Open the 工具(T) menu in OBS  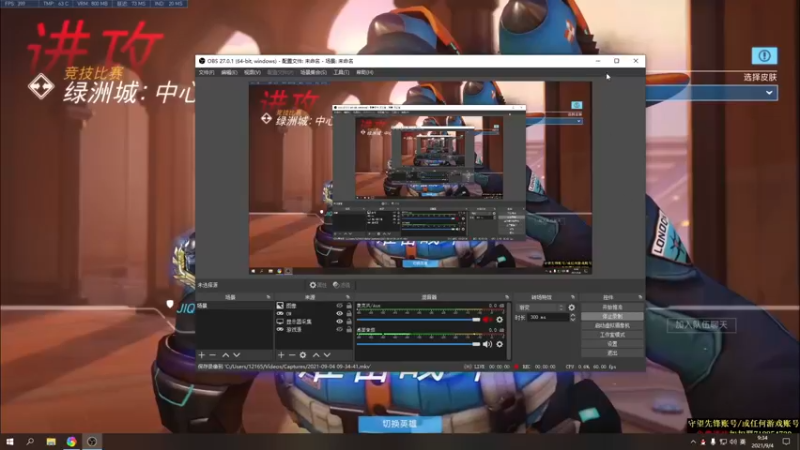341,72
